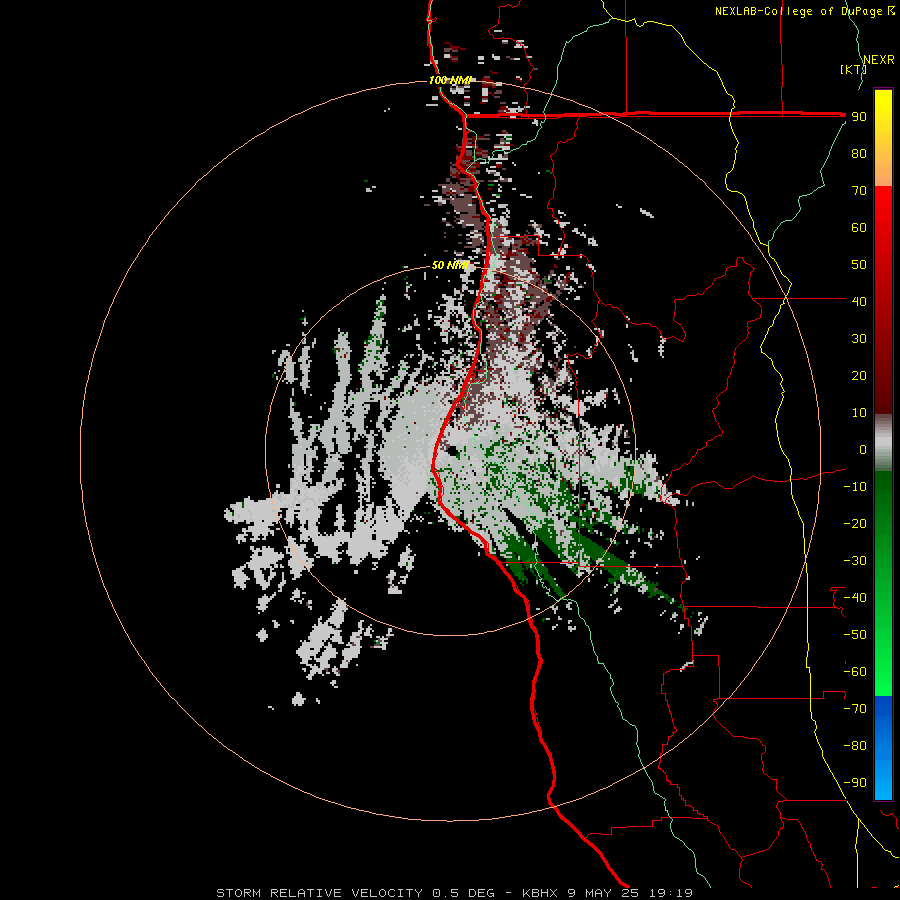Click the -70 value on velocity scale
The width and height of the screenshot is (900, 900).
(x=855, y=709)
